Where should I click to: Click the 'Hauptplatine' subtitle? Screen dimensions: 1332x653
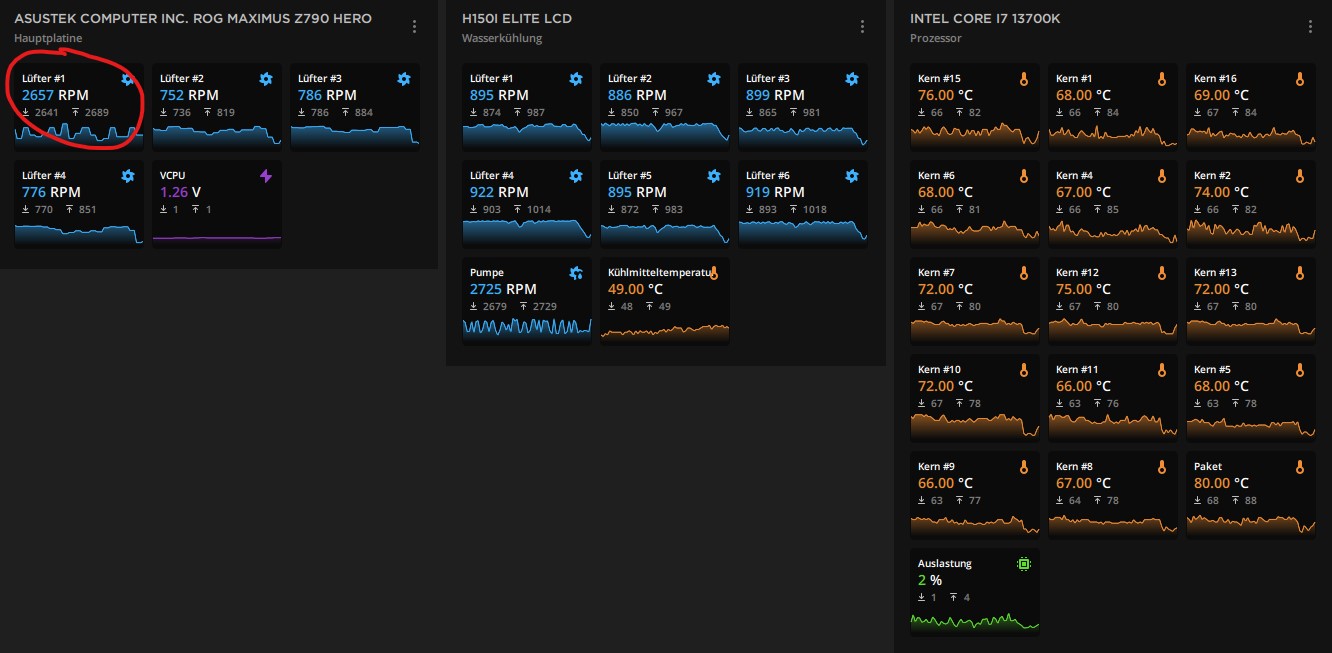48,38
